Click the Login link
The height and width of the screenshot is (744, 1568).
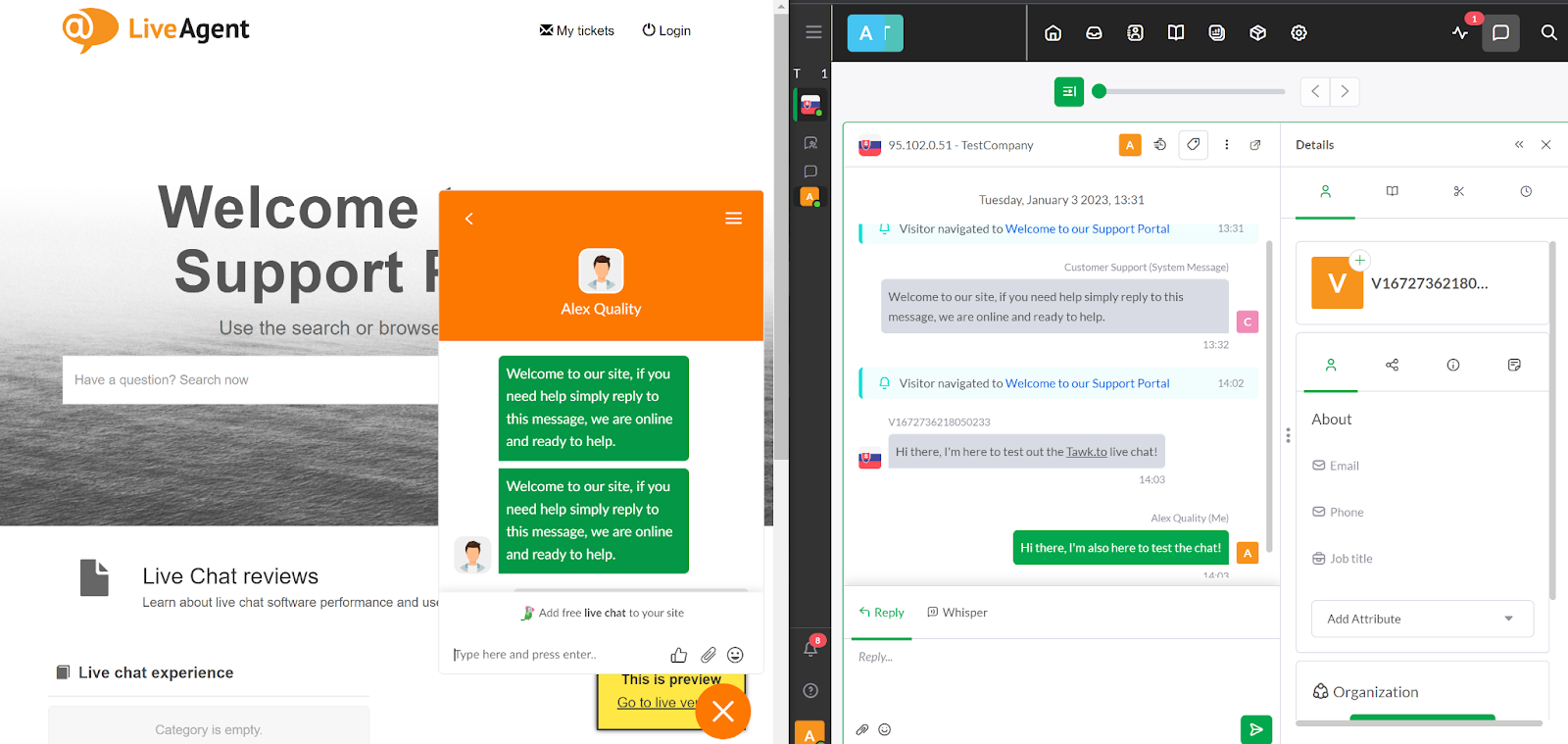(x=666, y=31)
